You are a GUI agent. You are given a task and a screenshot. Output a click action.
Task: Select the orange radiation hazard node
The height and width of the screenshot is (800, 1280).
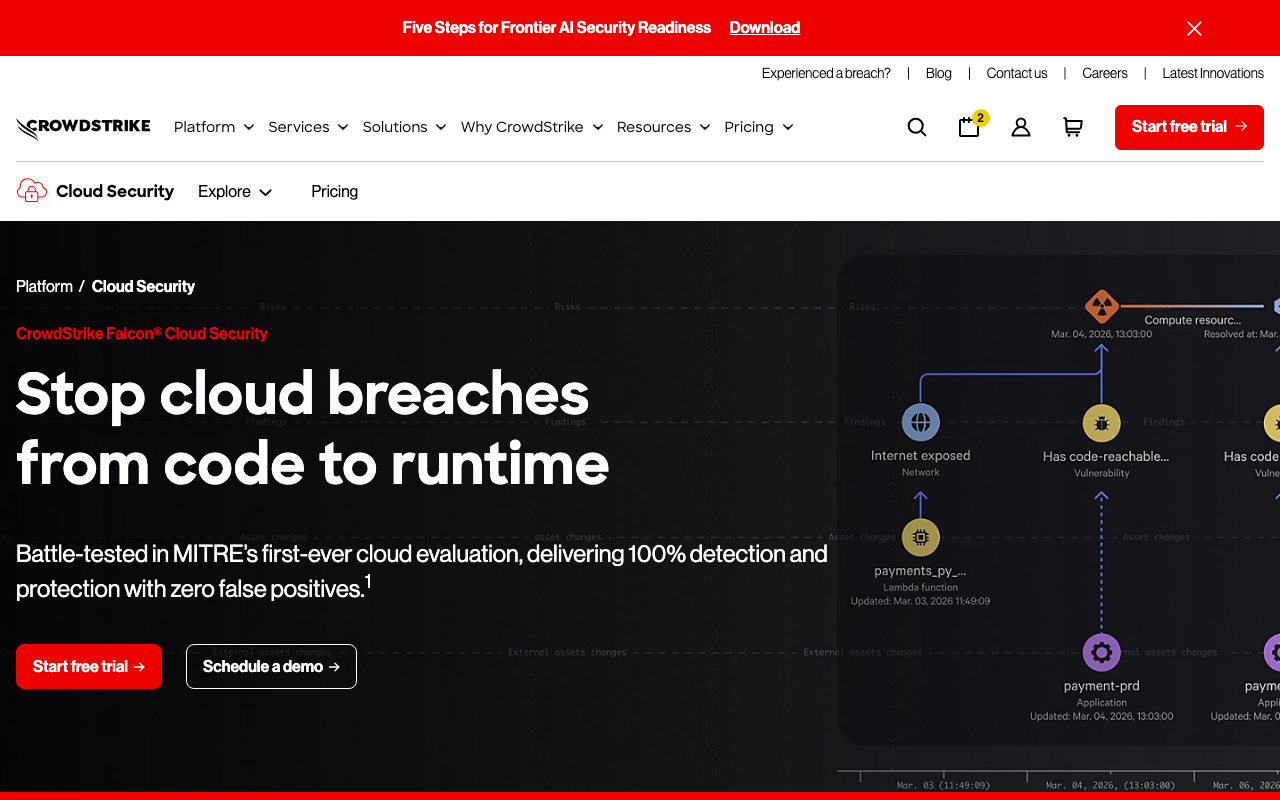pos(1101,306)
